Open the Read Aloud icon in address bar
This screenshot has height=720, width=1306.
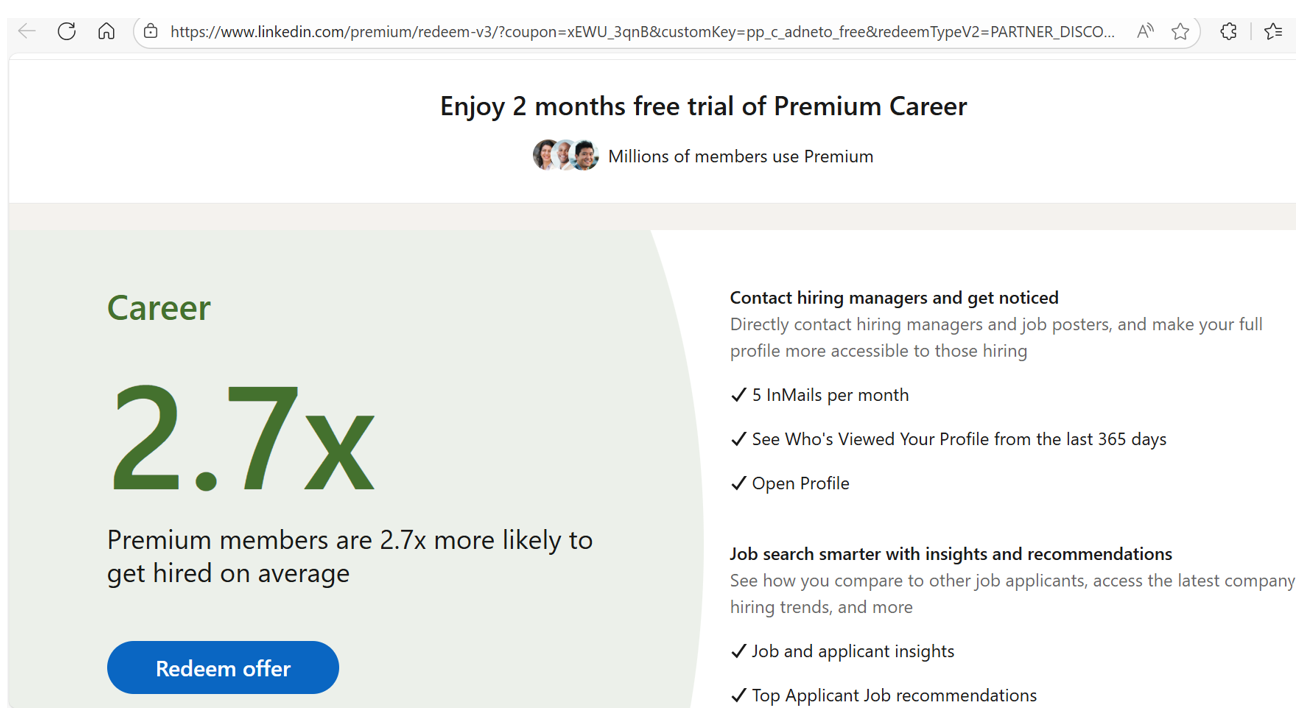tap(1145, 32)
